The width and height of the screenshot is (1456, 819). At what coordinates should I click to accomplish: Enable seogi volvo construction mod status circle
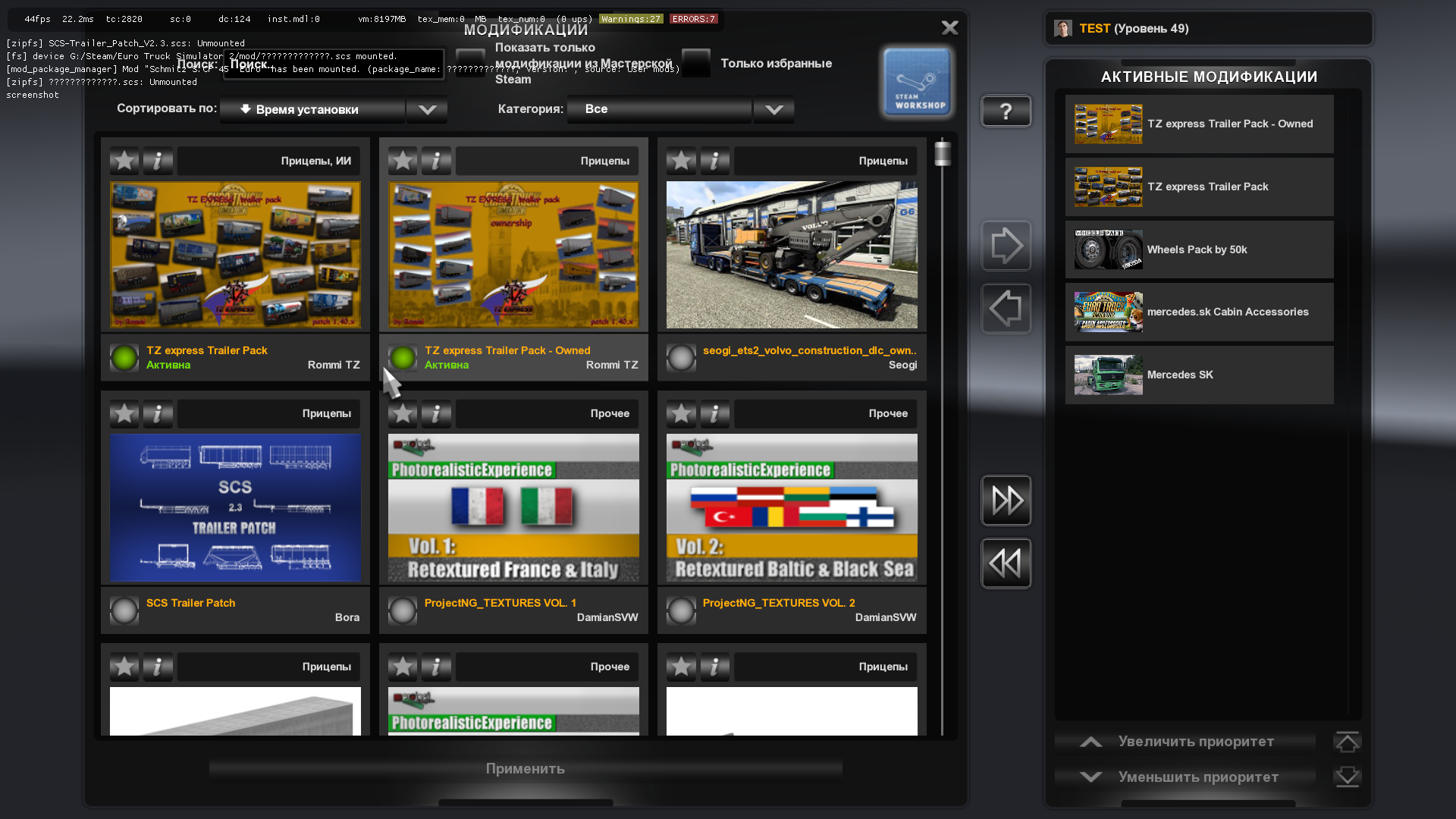(x=681, y=357)
